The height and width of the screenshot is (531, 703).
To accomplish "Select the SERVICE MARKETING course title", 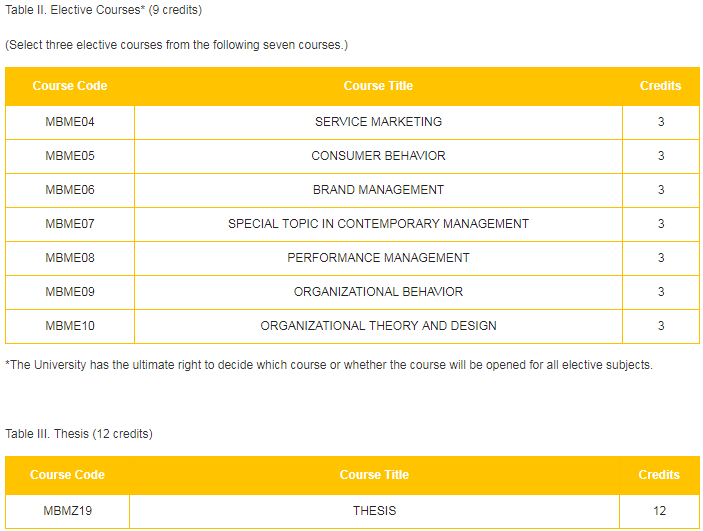I will pos(378,122).
